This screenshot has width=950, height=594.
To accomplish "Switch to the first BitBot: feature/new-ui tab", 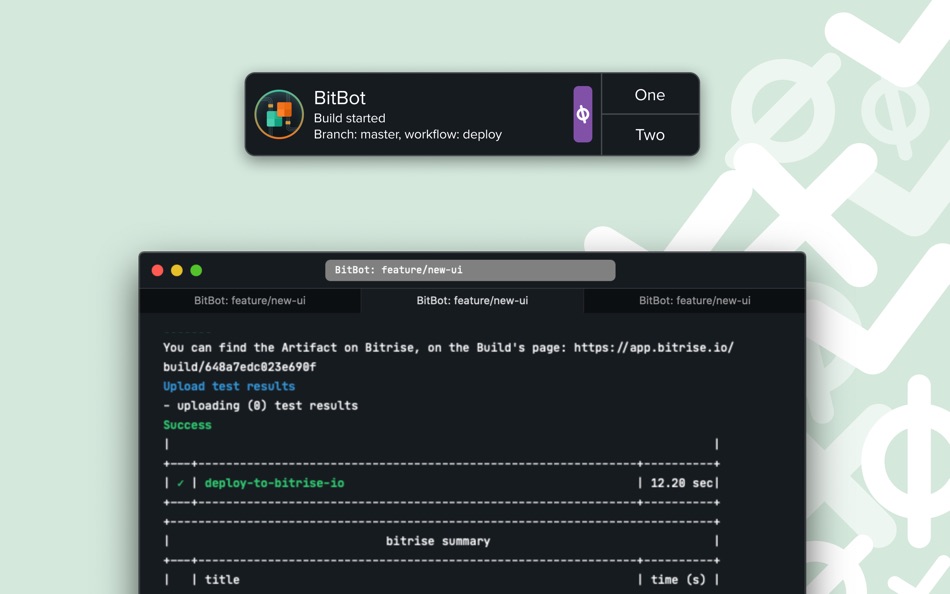I will [250, 301].
